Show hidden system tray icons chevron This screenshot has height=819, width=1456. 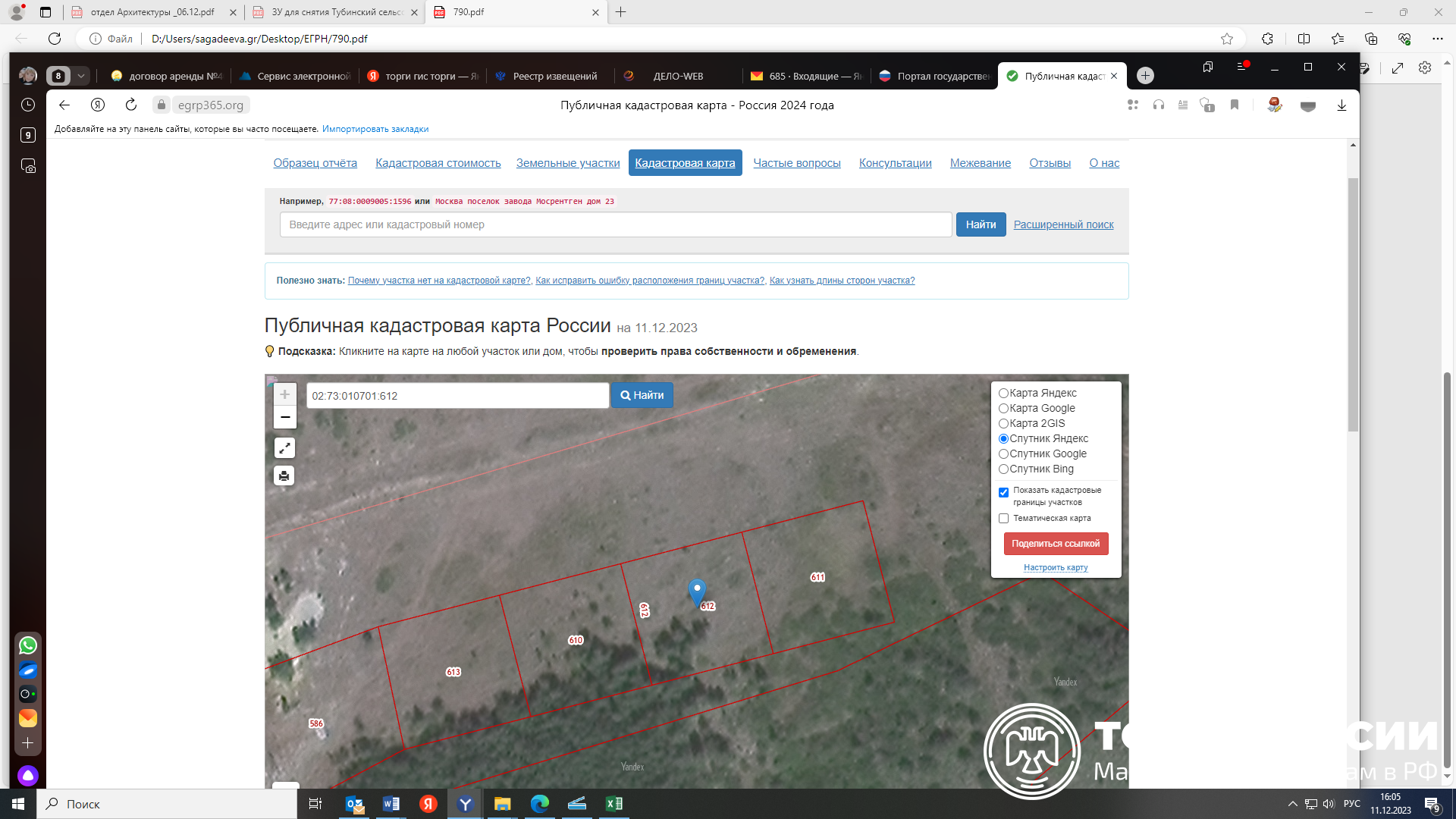(1292, 804)
